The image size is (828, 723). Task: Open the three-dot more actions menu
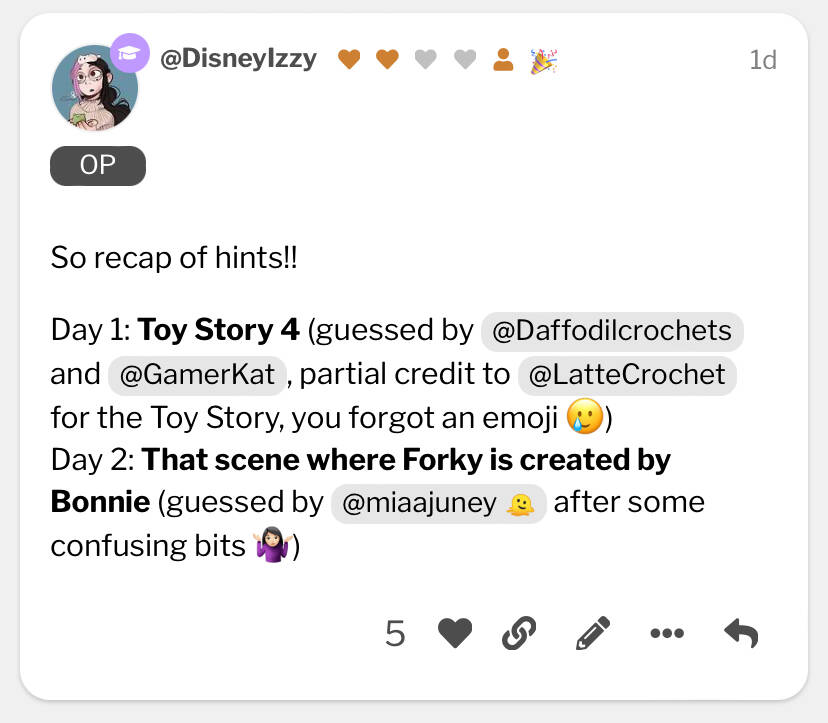click(x=666, y=633)
